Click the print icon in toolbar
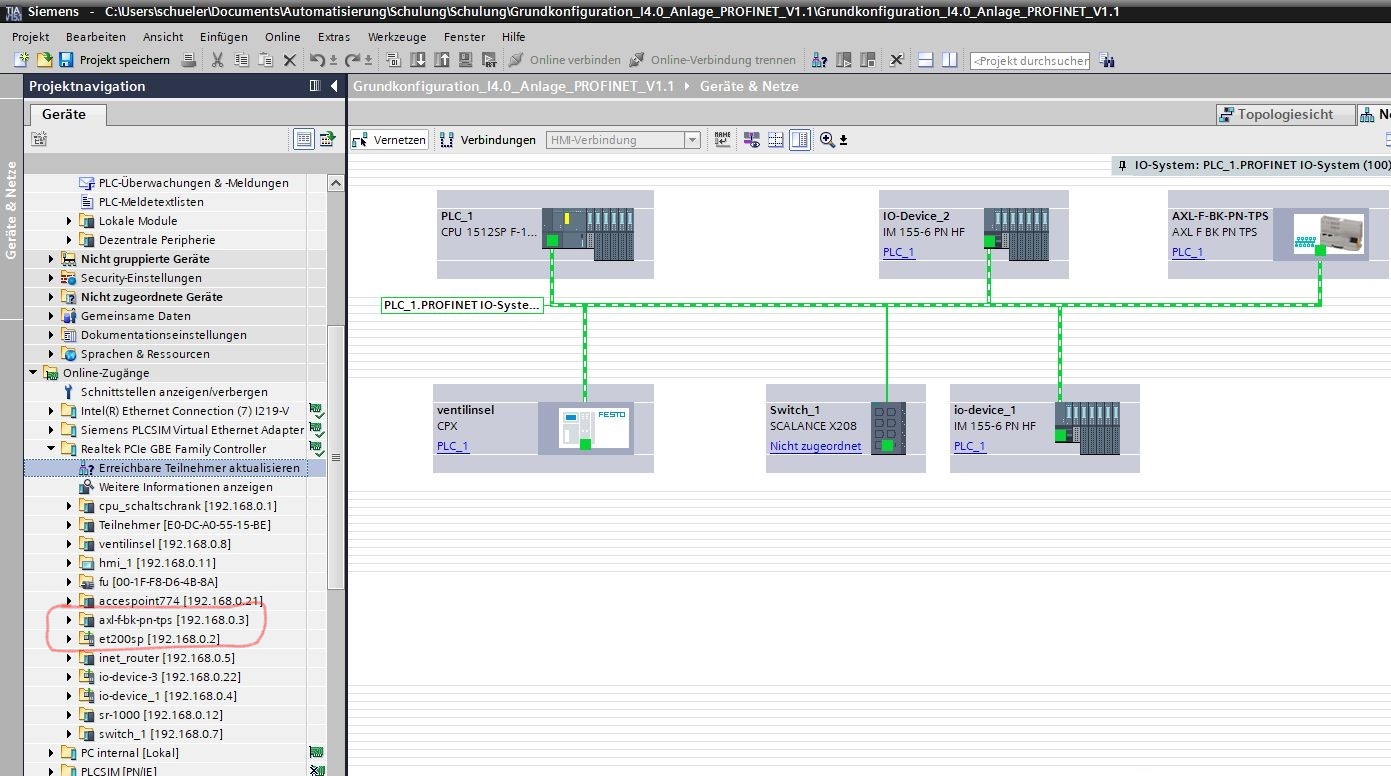Screen dimensions: 1391x776 [x=189, y=60]
